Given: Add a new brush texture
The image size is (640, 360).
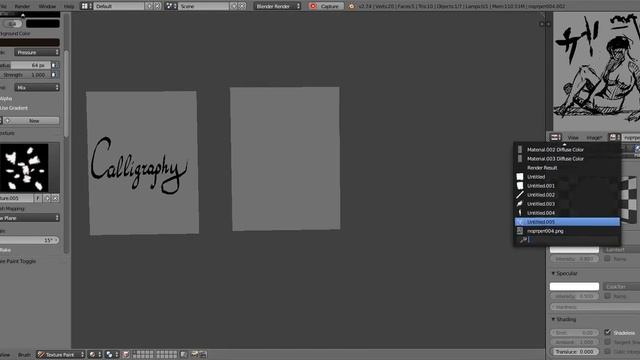Looking at the screenshot, I should click(47, 198).
